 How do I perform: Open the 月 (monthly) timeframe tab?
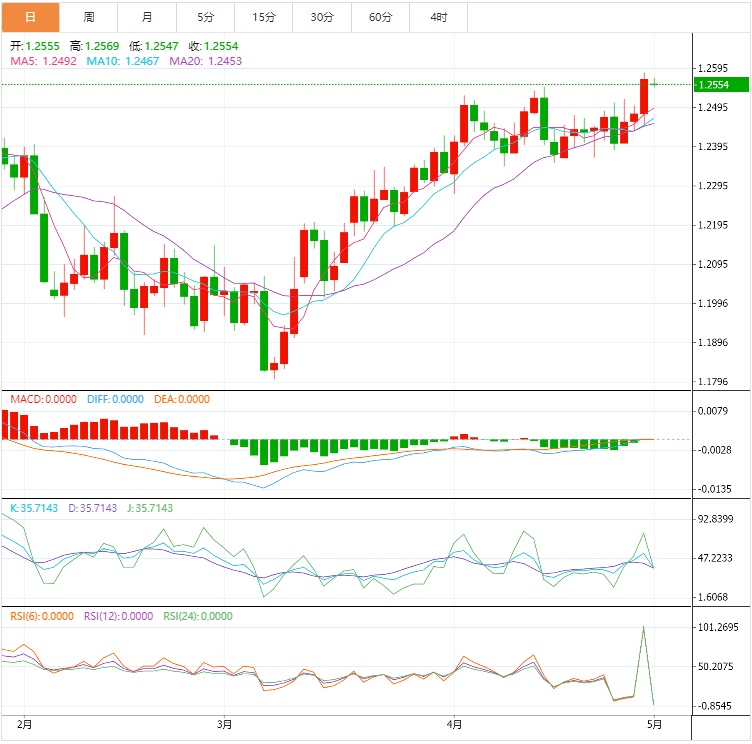click(147, 17)
